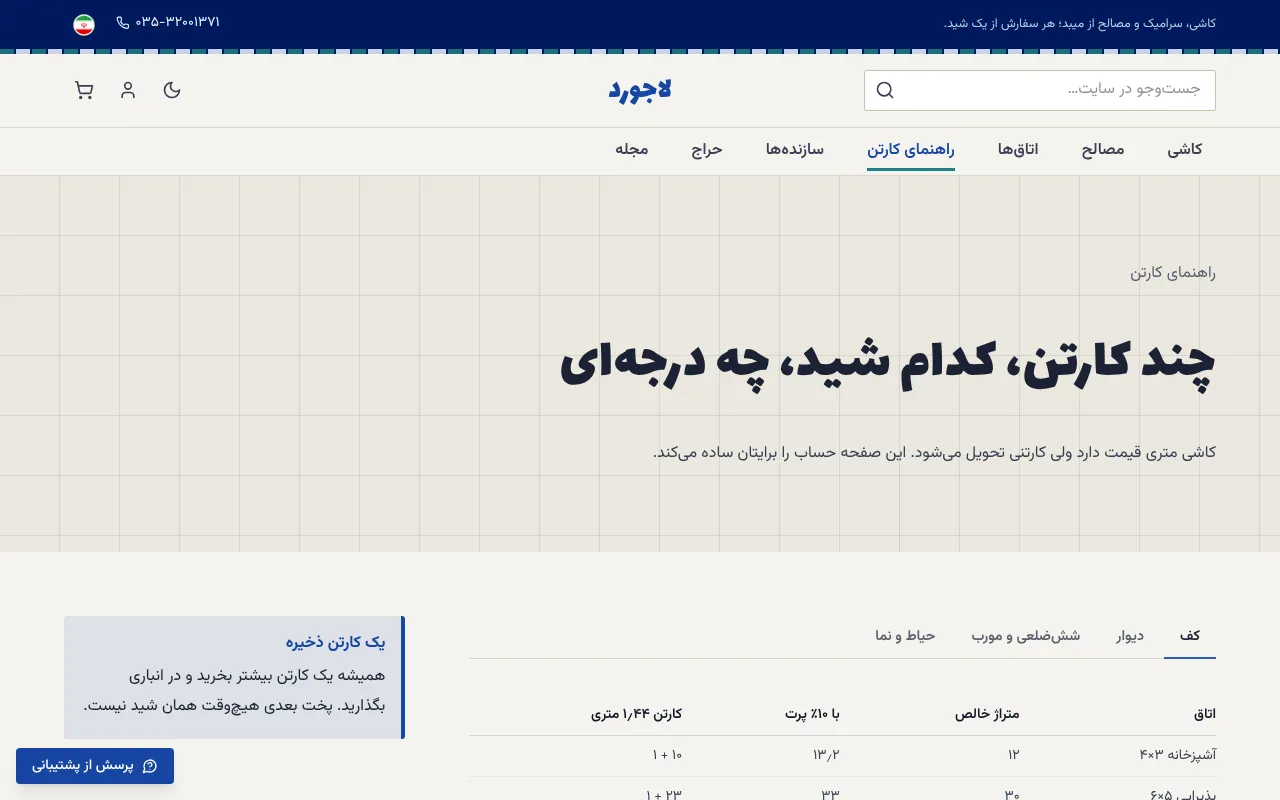This screenshot has width=1280, height=800.
Task: Open the user account icon
Action: click(x=128, y=90)
